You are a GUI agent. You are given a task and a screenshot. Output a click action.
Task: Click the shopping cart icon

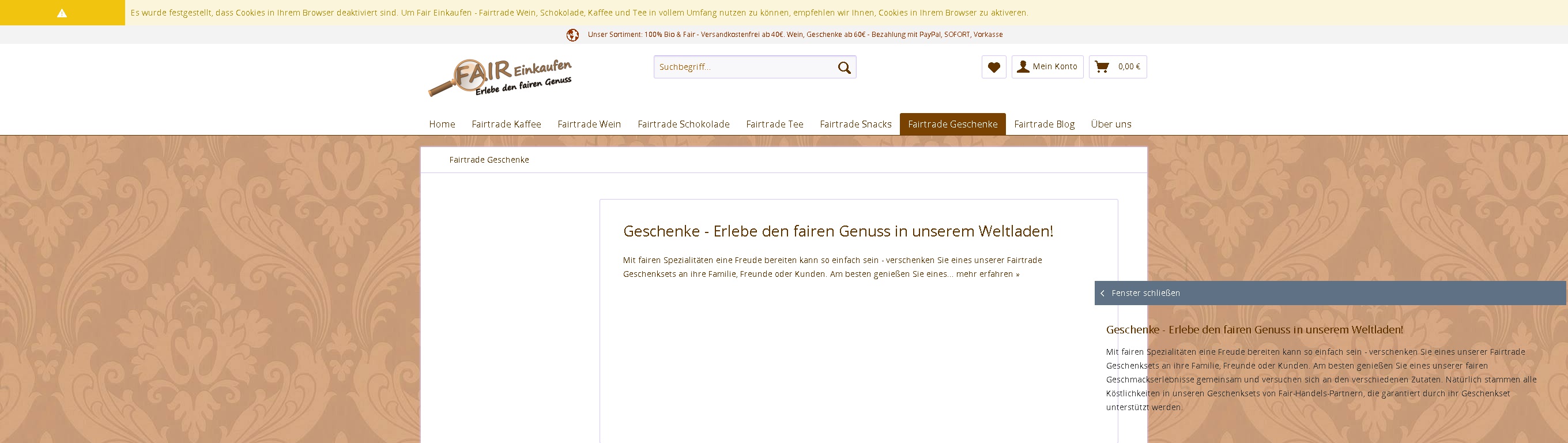(x=1101, y=67)
